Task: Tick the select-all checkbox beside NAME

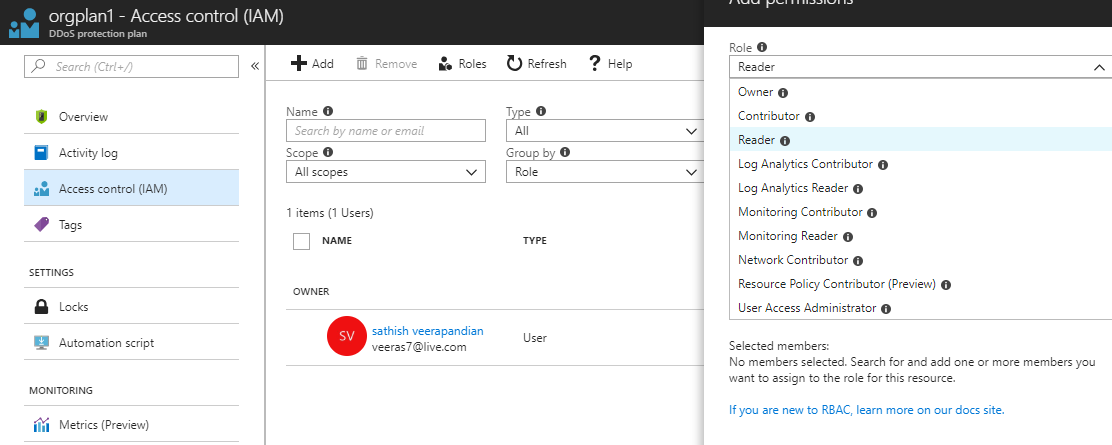Action: click(301, 241)
